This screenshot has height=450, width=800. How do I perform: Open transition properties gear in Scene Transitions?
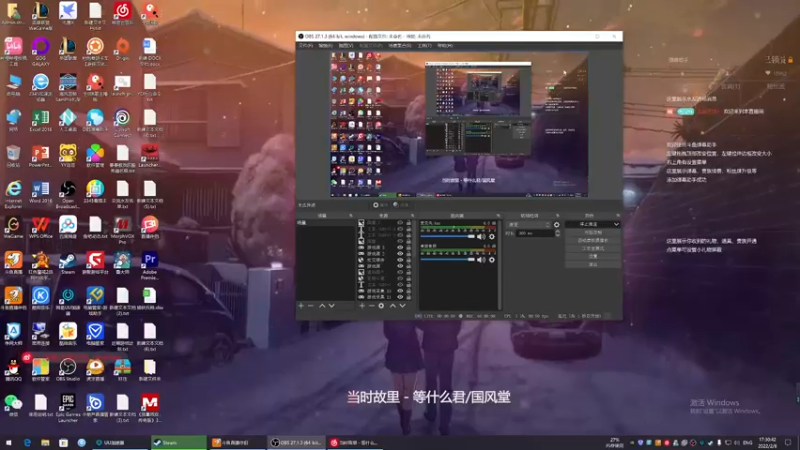(557, 224)
